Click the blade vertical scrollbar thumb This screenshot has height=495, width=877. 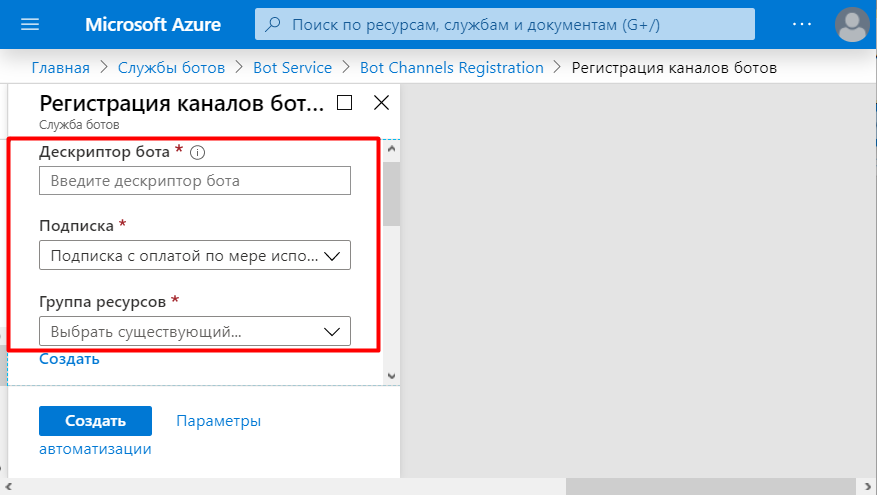392,194
